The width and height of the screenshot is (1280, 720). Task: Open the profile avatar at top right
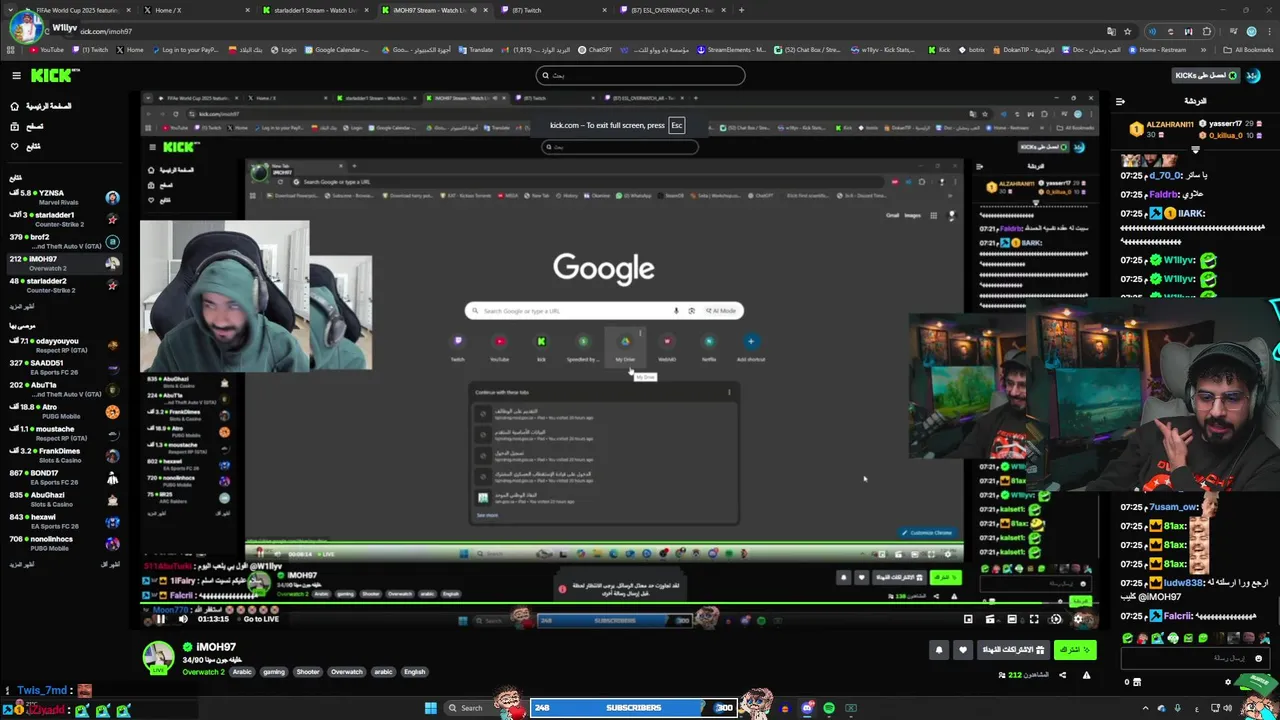click(x=1255, y=75)
